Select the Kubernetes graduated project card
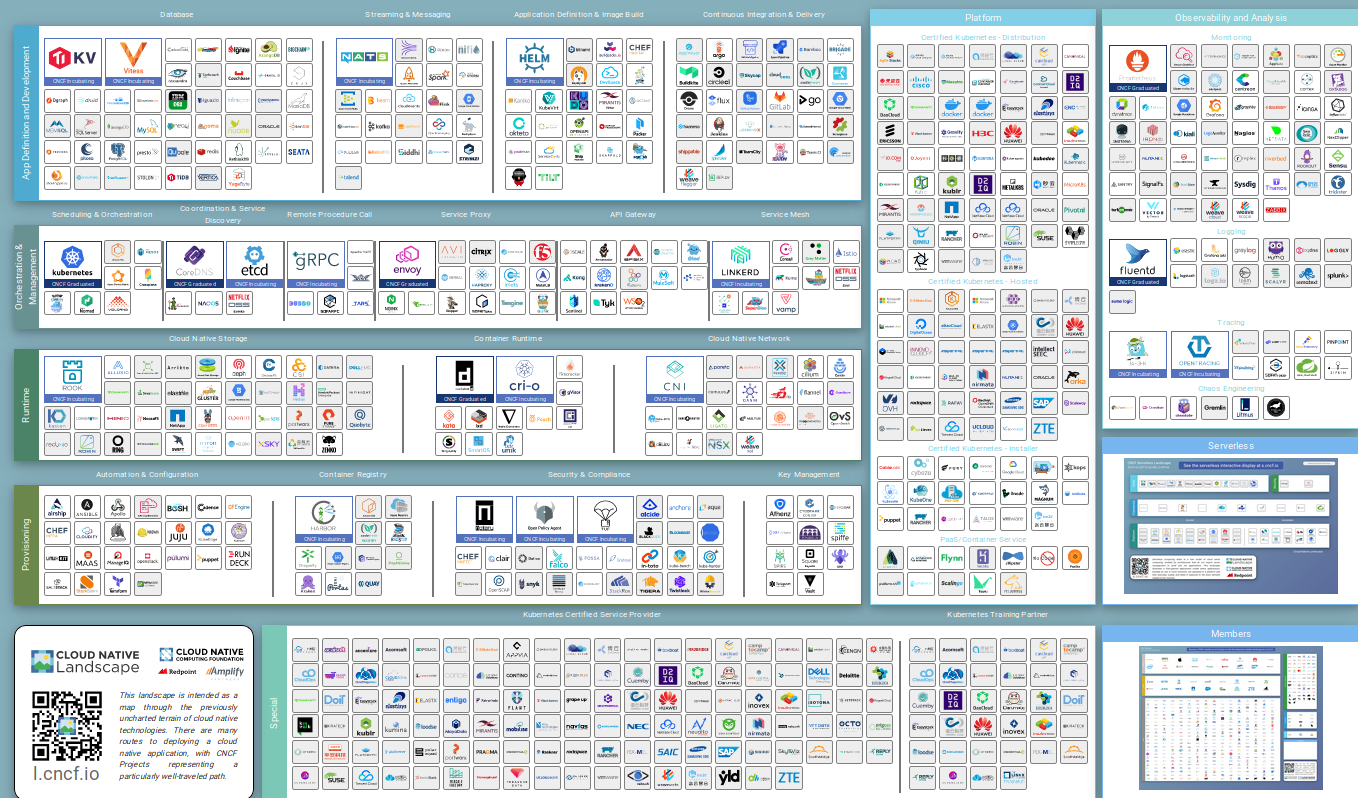1358x798 pixels. (x=73, y=265)
